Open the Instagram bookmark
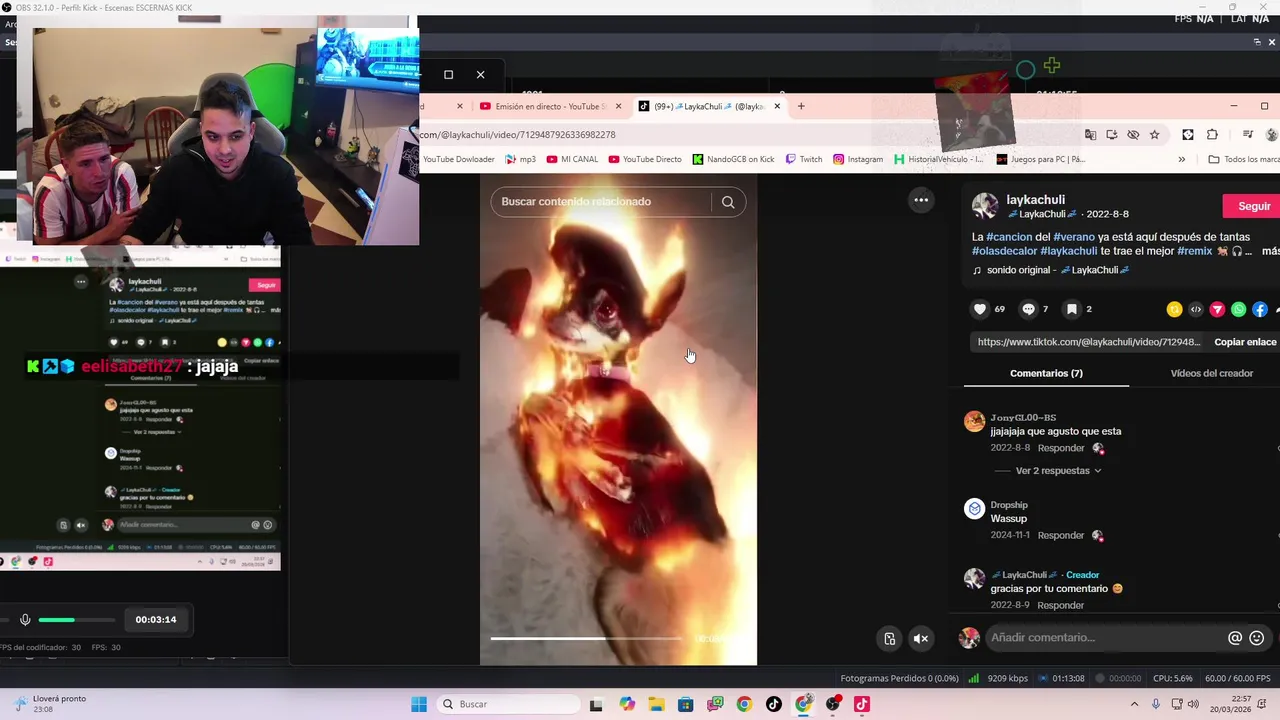Image resolution: width=1280 pixels, height=720 pixels. coord(858,159)
